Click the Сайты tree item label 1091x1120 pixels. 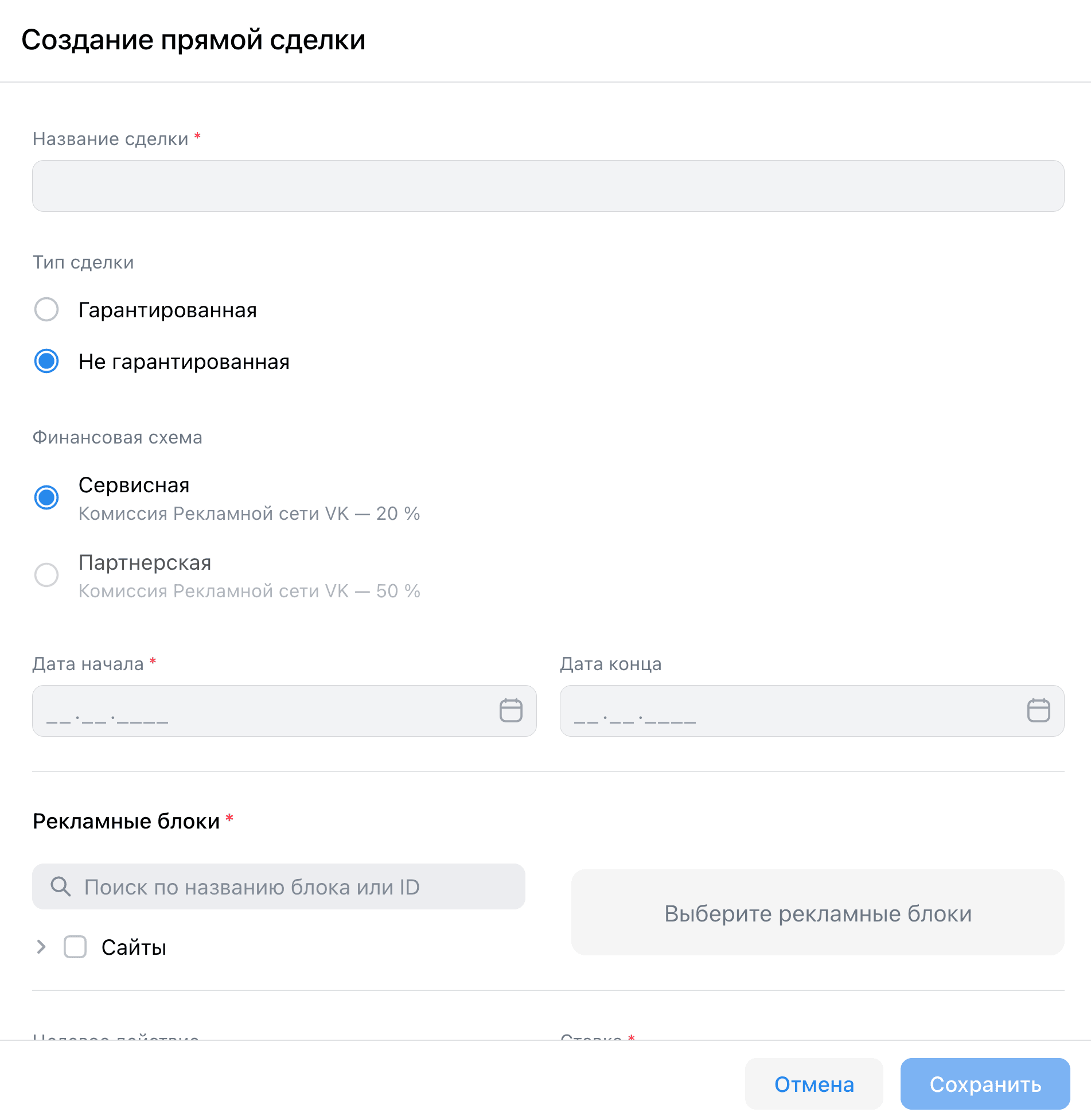coord(134,948)
